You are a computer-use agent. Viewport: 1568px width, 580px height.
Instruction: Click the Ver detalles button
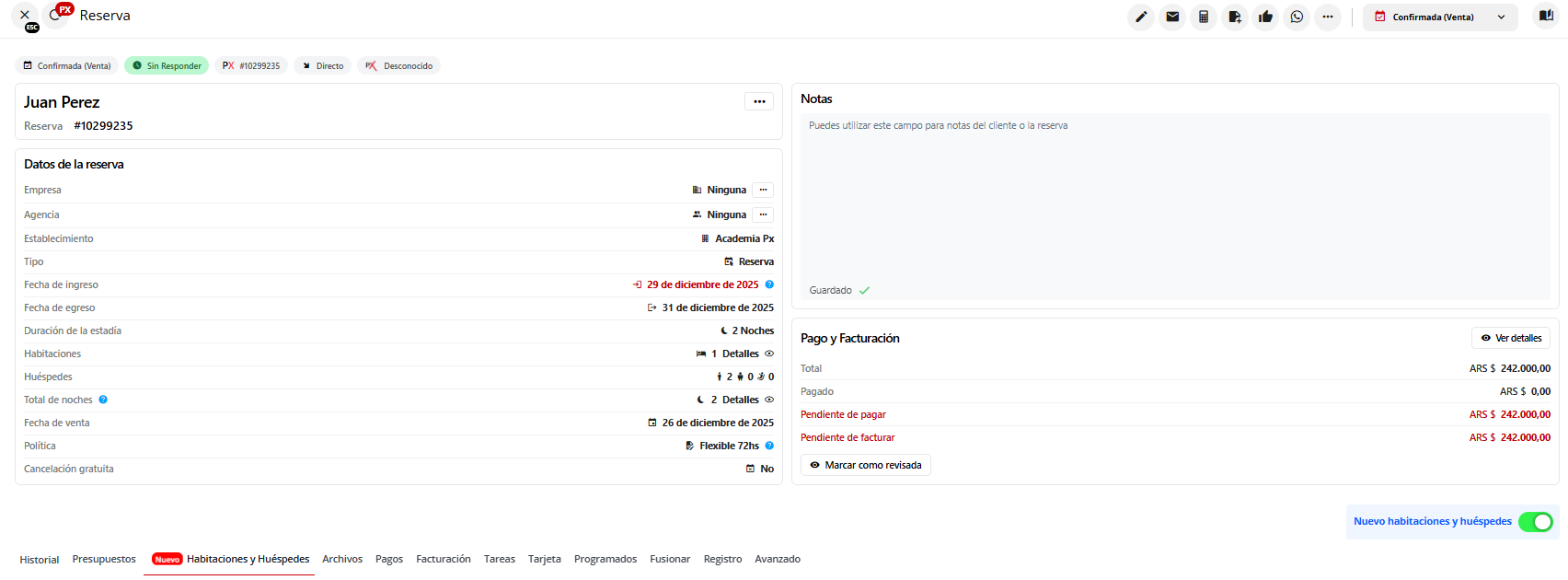1510,338
